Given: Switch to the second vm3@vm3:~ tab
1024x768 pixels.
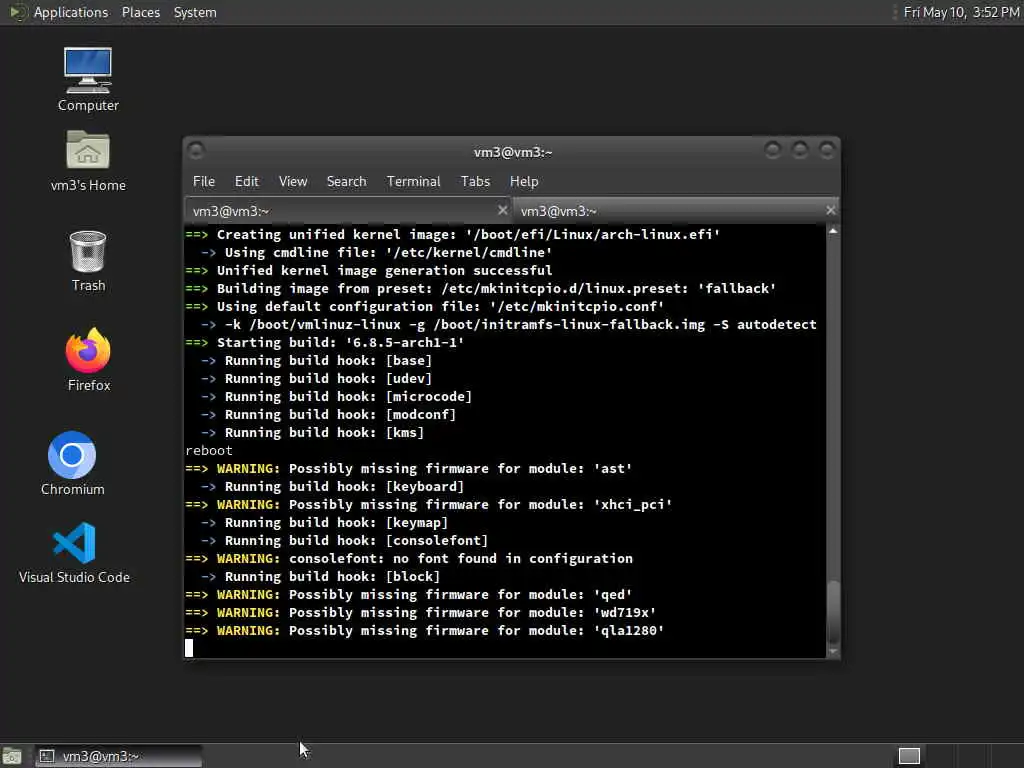Looking at the screenshot, I should click(x=676, y=211).
